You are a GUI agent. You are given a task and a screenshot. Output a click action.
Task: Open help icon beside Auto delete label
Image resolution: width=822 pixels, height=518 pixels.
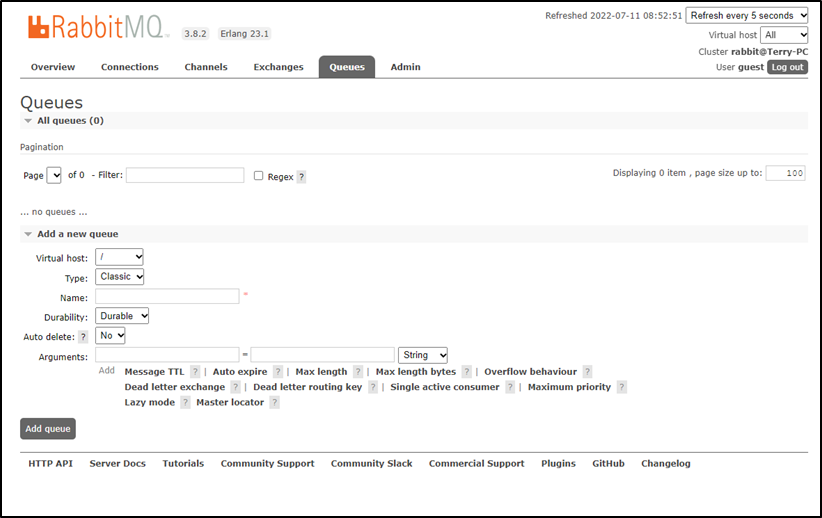pos(83,337)
